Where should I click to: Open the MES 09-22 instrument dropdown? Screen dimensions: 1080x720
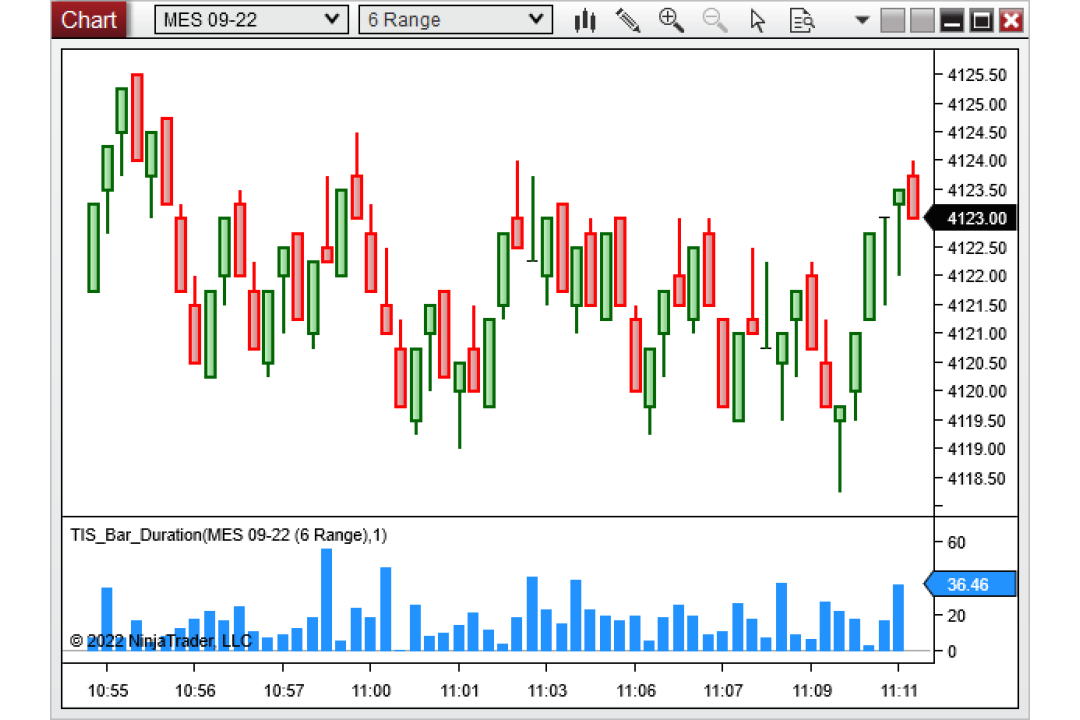(x=251, y=20)
